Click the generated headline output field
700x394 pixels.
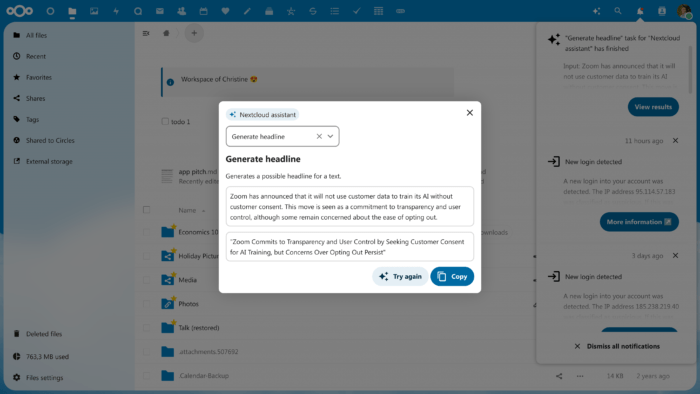point(350,247)
